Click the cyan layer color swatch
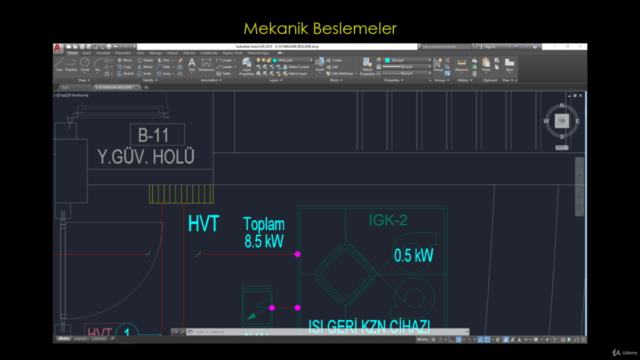640x360 pixels. coord(275,60)
